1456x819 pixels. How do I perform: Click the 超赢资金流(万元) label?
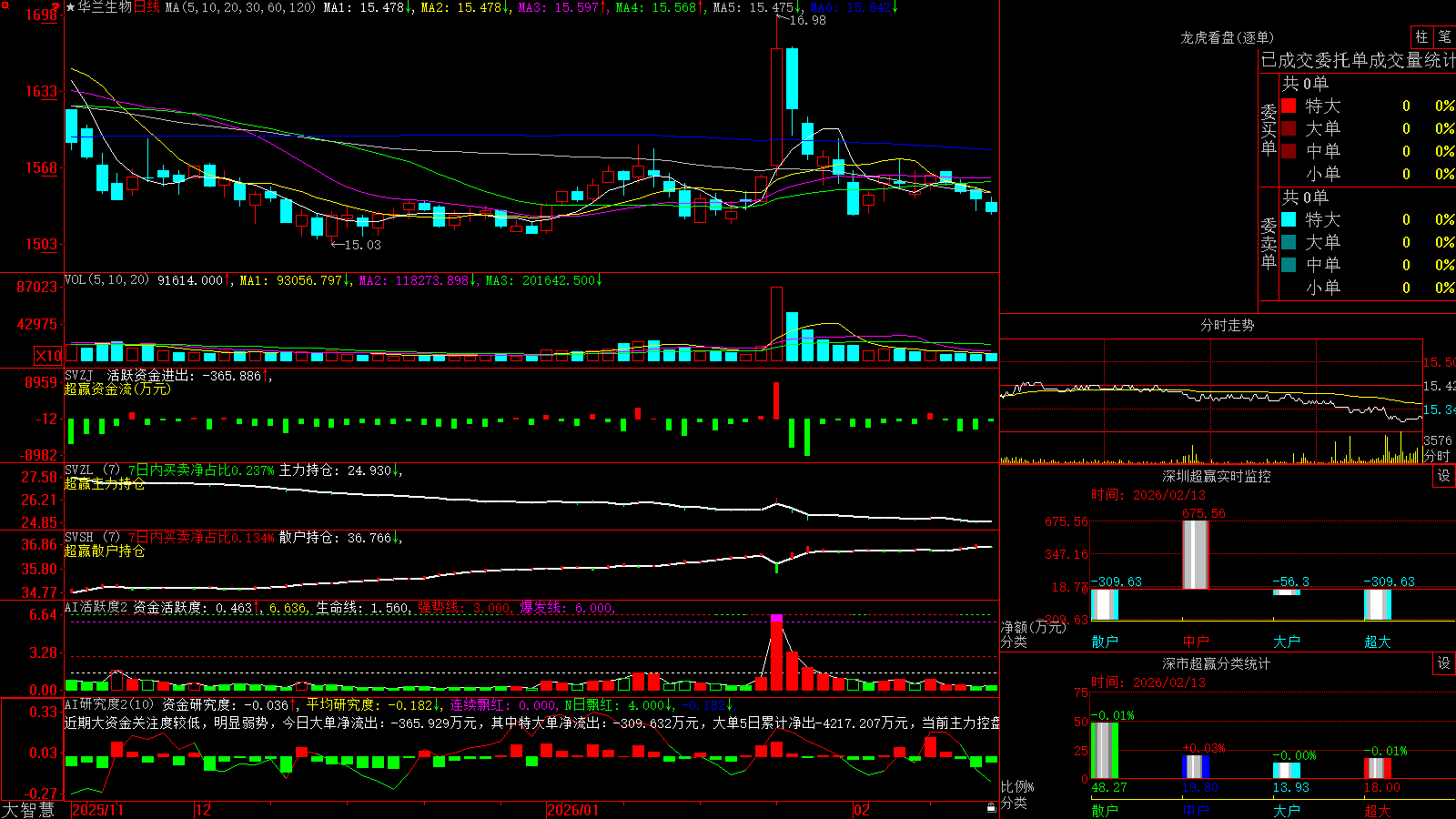117,389
